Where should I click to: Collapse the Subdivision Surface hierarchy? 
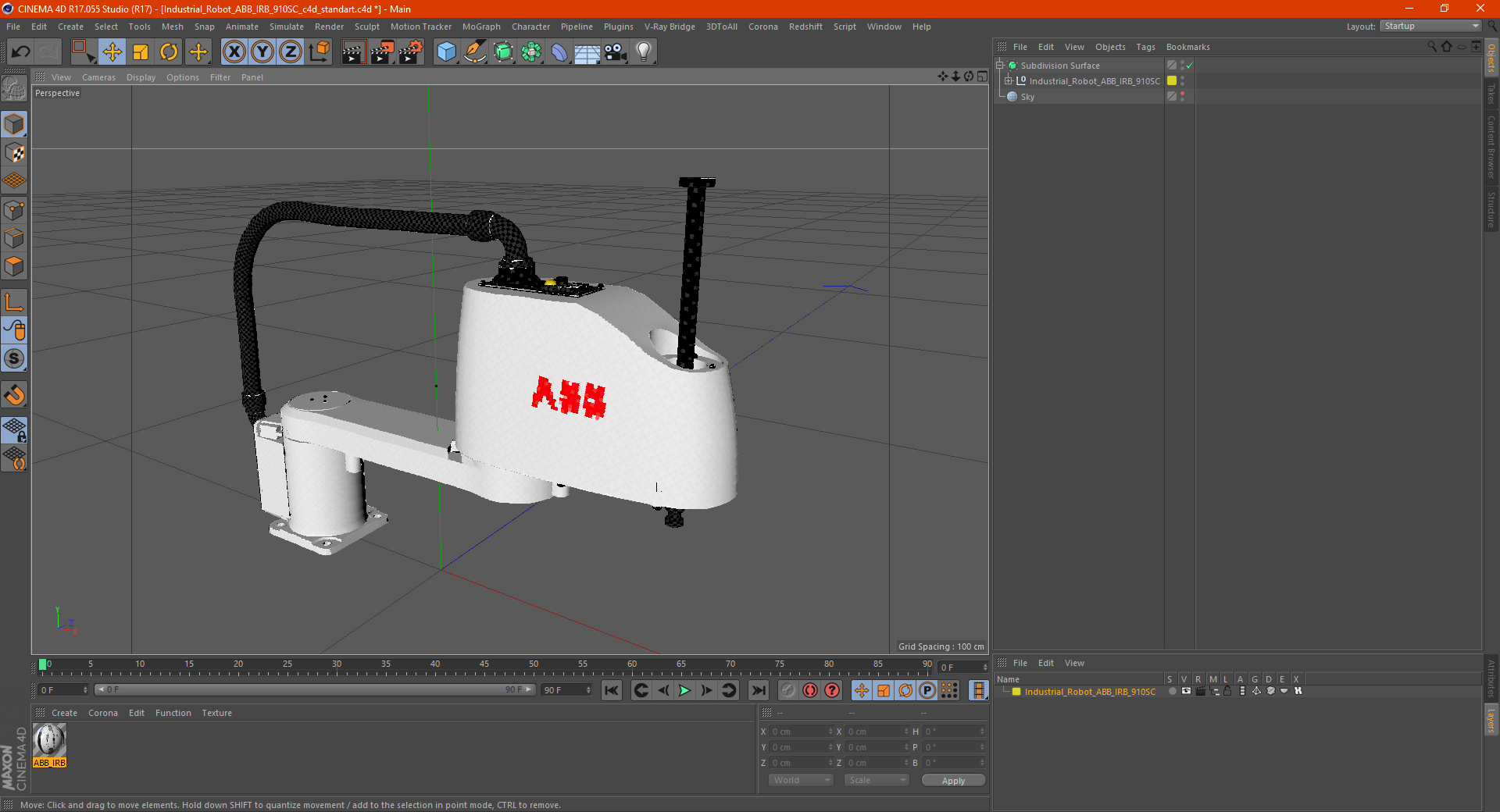click(999, 66)
